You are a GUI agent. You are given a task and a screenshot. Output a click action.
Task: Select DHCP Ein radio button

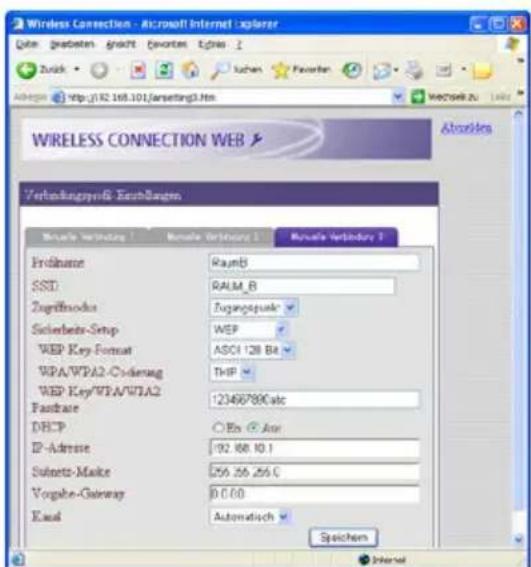(218, 428)
